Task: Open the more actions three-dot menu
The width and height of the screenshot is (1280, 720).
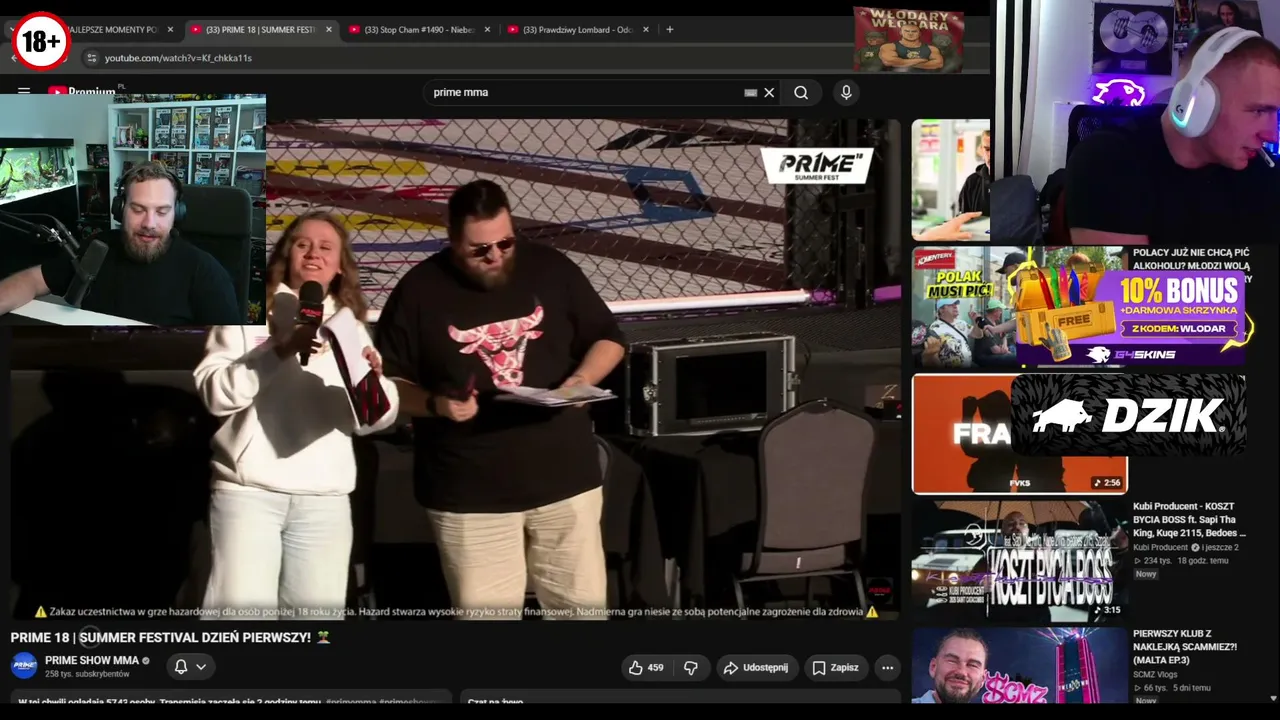Action: coord(887,668)
